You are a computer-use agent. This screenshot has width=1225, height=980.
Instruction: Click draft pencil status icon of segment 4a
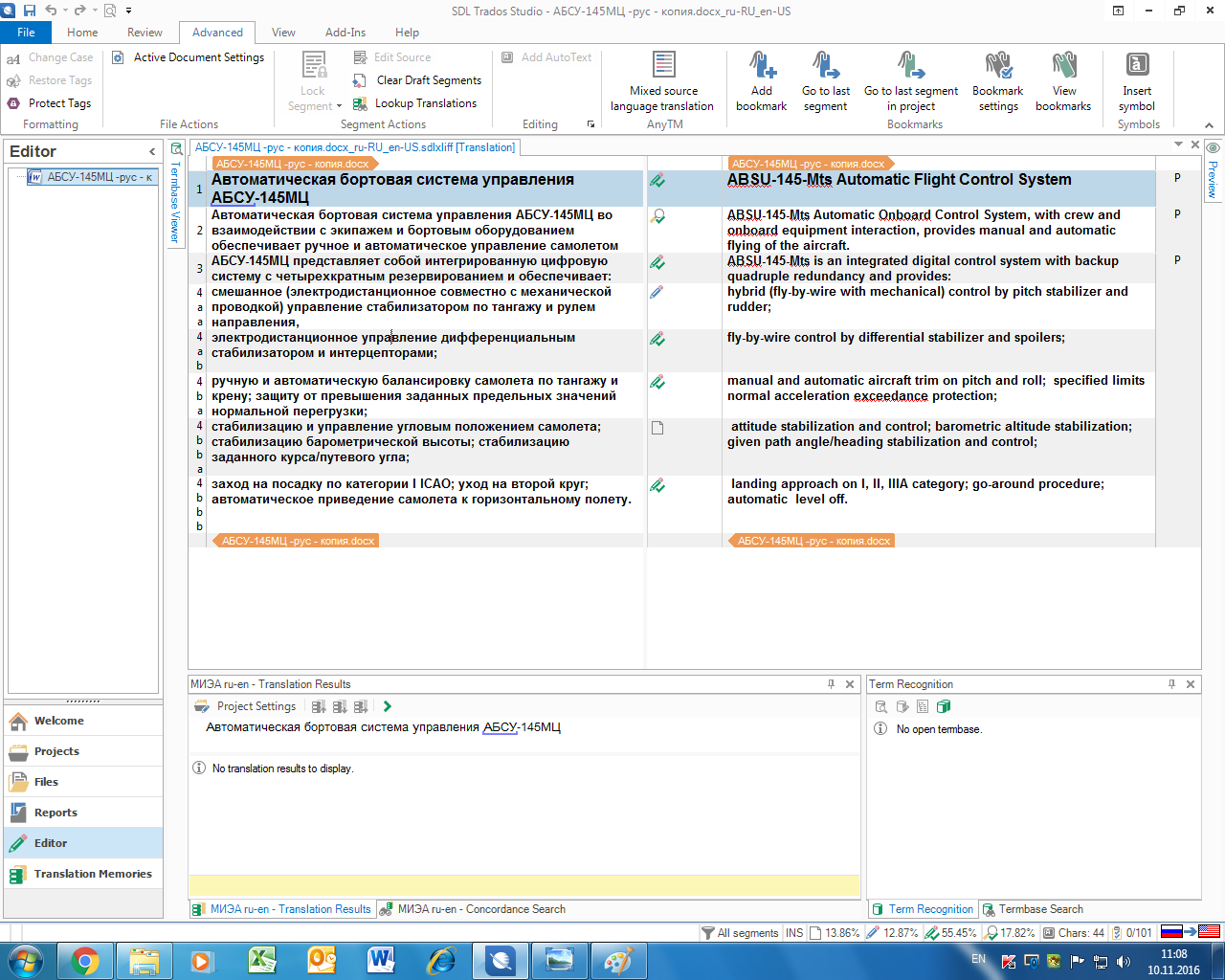pos(657,292)
